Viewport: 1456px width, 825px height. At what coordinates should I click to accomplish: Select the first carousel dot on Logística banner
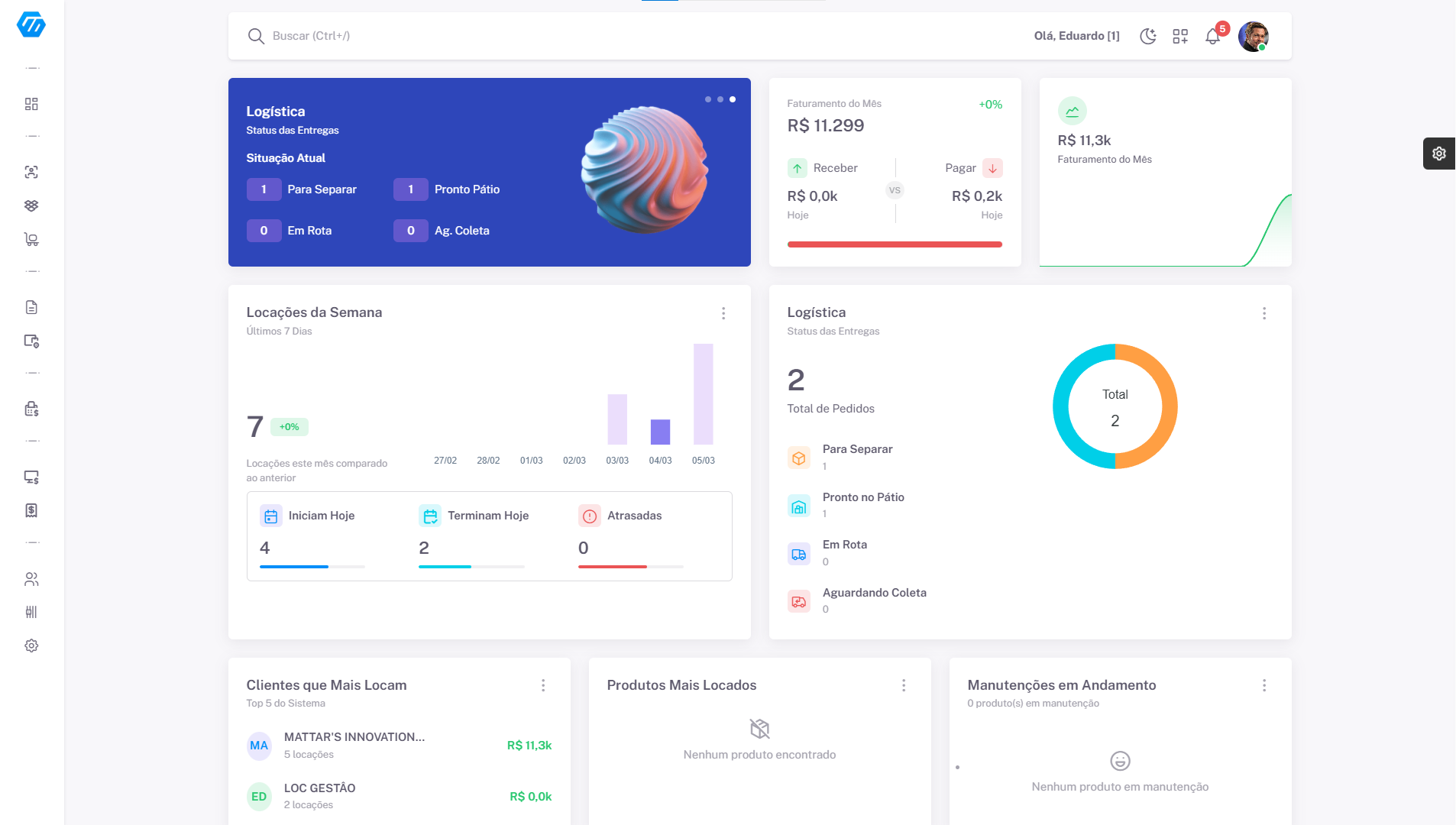708,99
